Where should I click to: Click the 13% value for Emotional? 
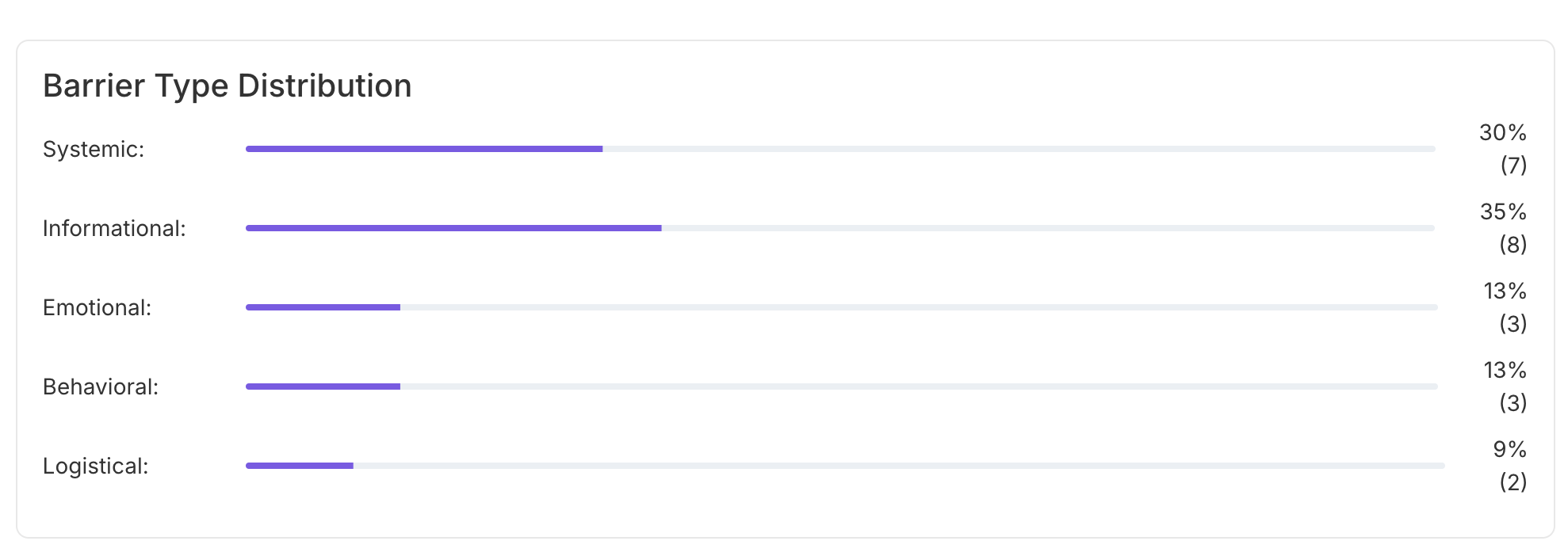pos(1505,291)
